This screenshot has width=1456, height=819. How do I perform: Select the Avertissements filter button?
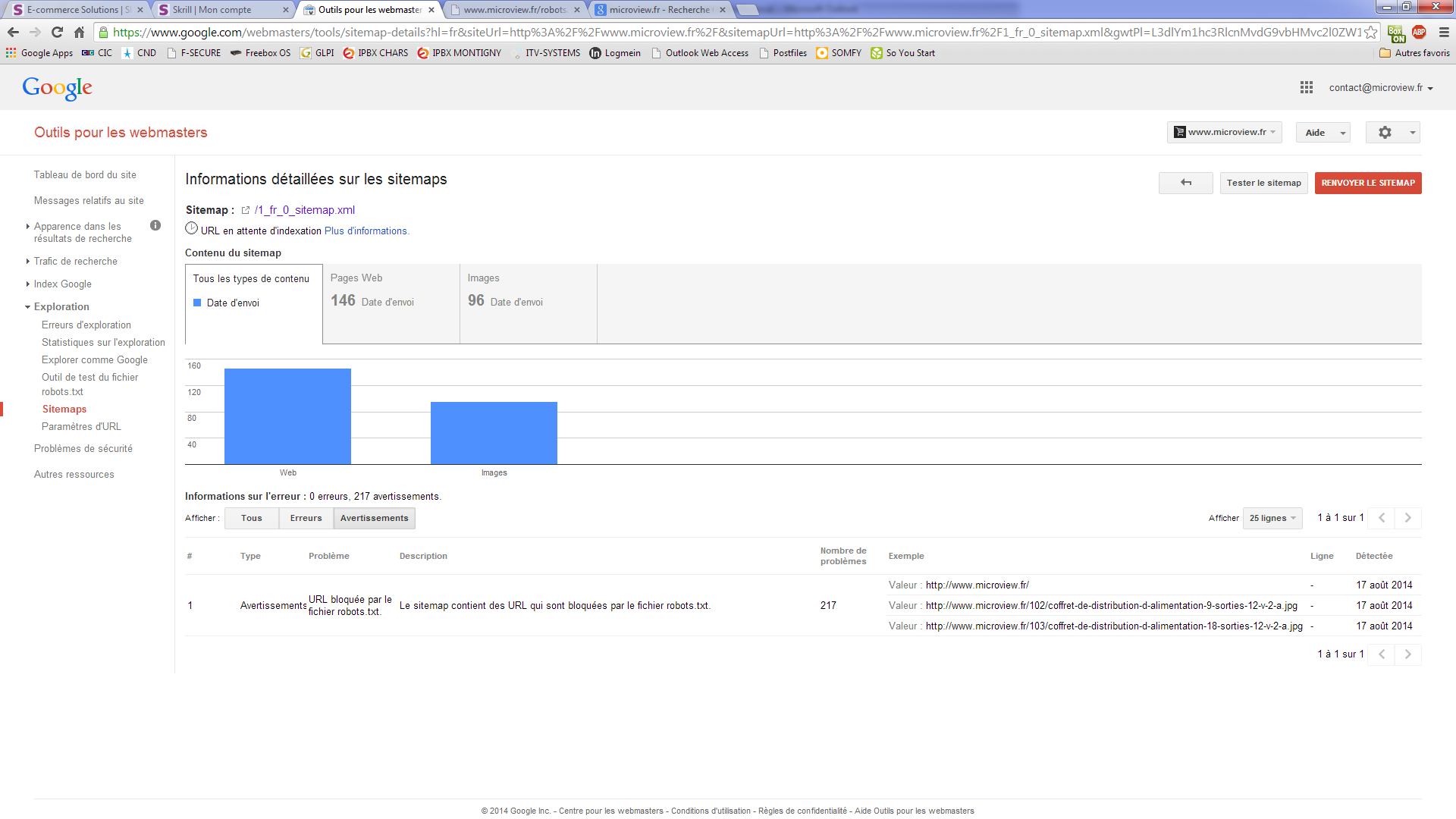tap(374, 518)
